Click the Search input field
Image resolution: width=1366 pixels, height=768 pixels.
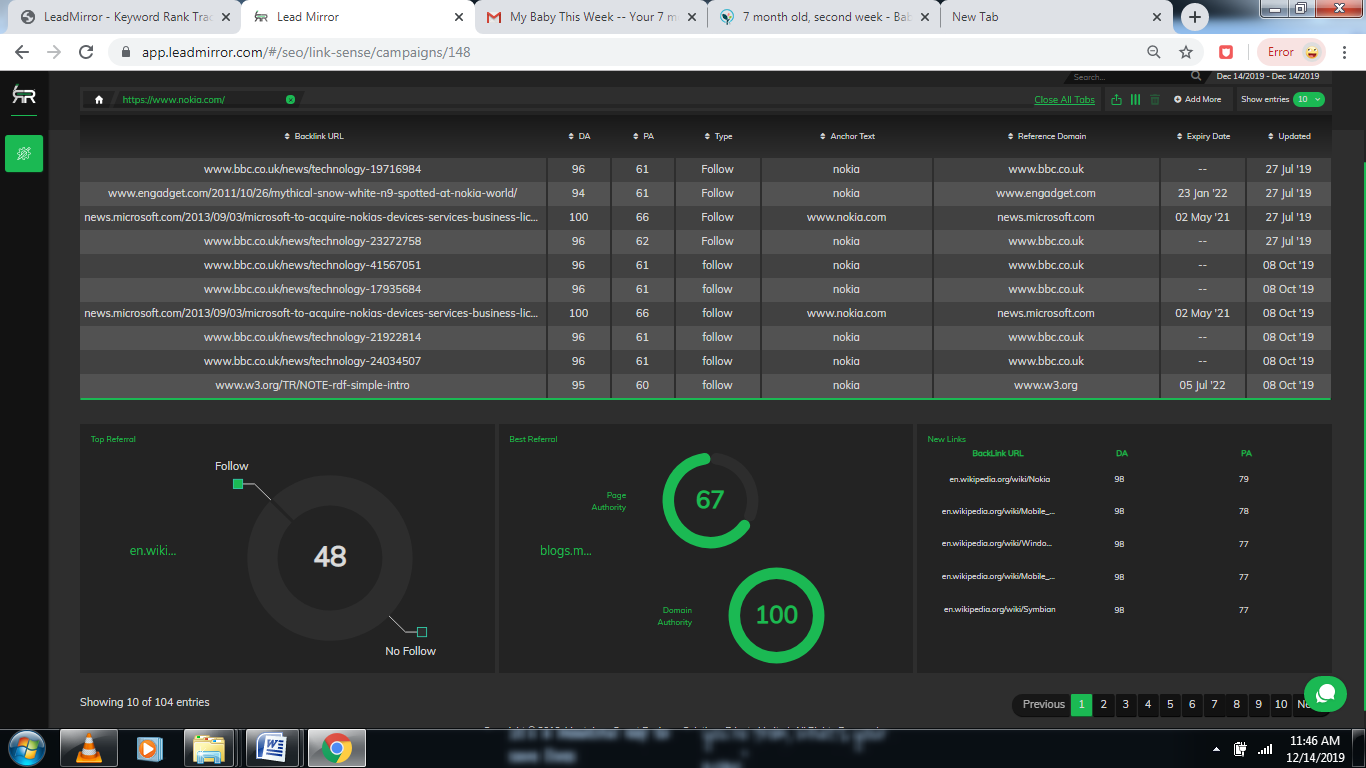tap(1127, 77)
